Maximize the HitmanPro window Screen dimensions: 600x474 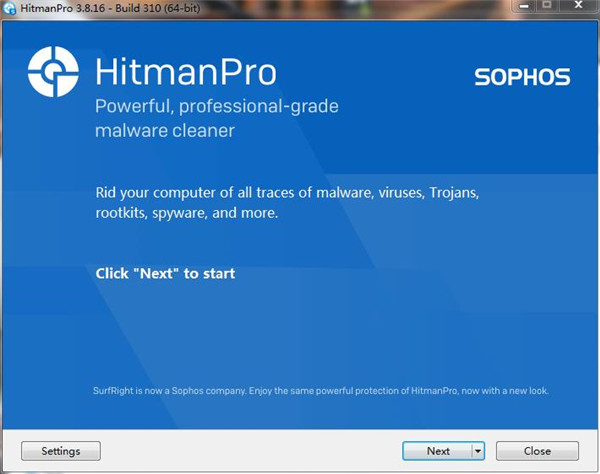coord(547,5)
